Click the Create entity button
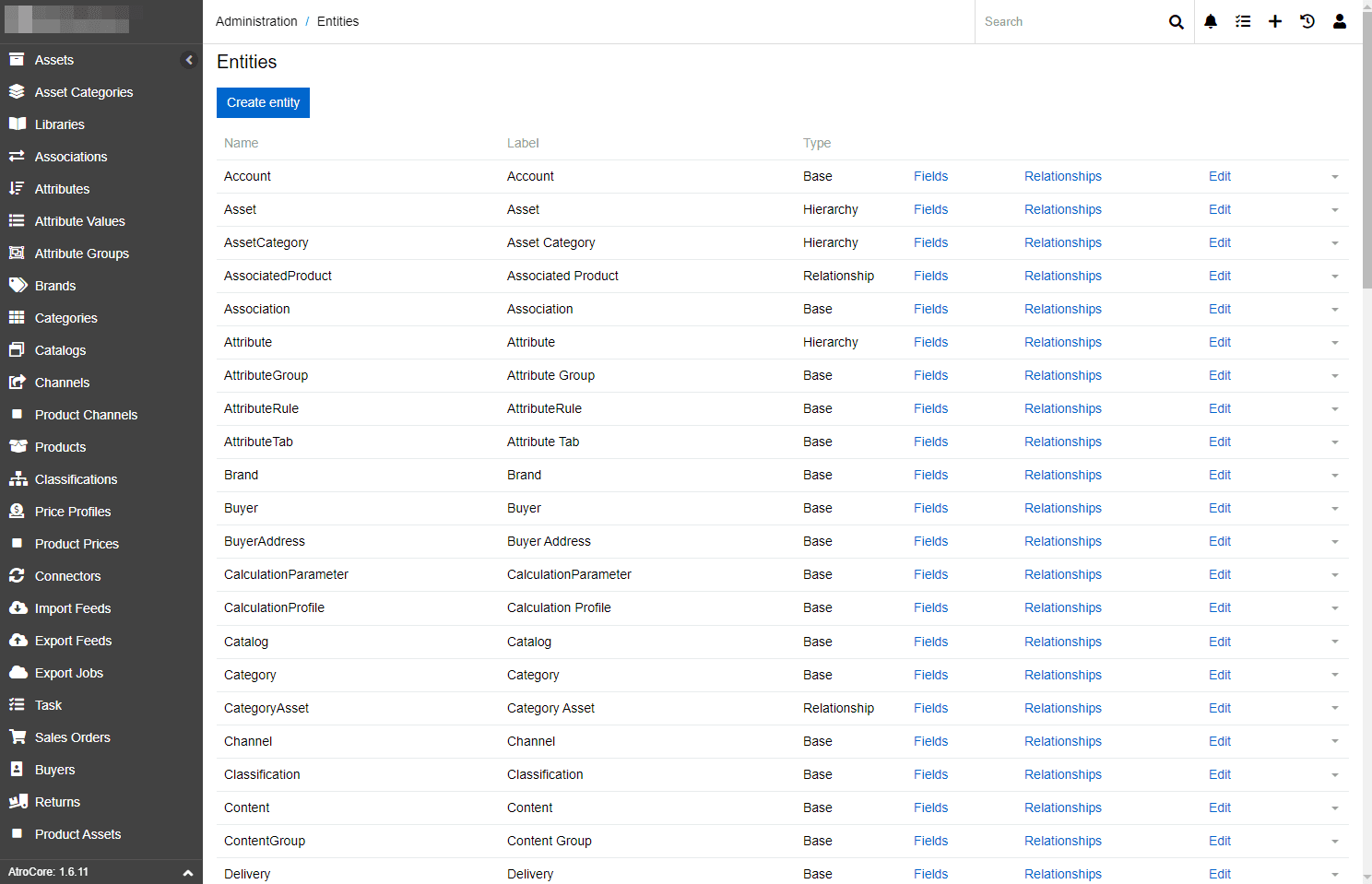The width and height of the screenshot is (1372, 884). (263, 102)
